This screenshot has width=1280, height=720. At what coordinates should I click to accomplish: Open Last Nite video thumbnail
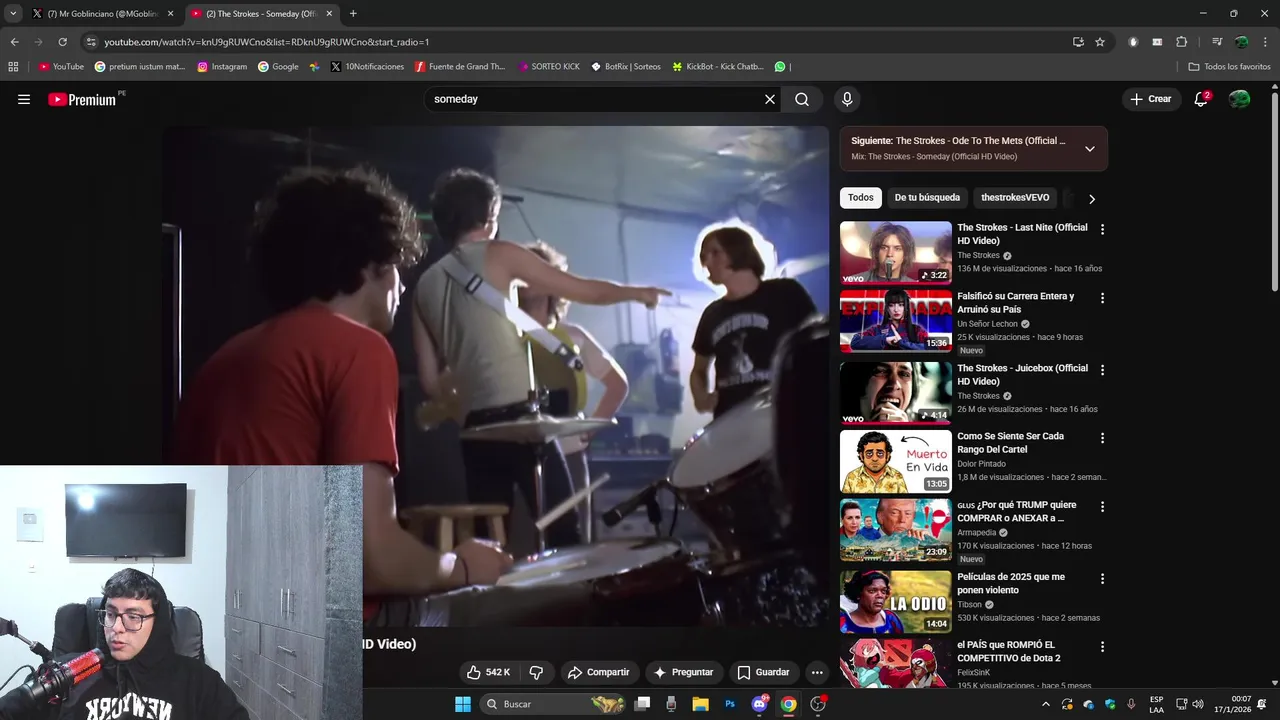pos(896,253)
